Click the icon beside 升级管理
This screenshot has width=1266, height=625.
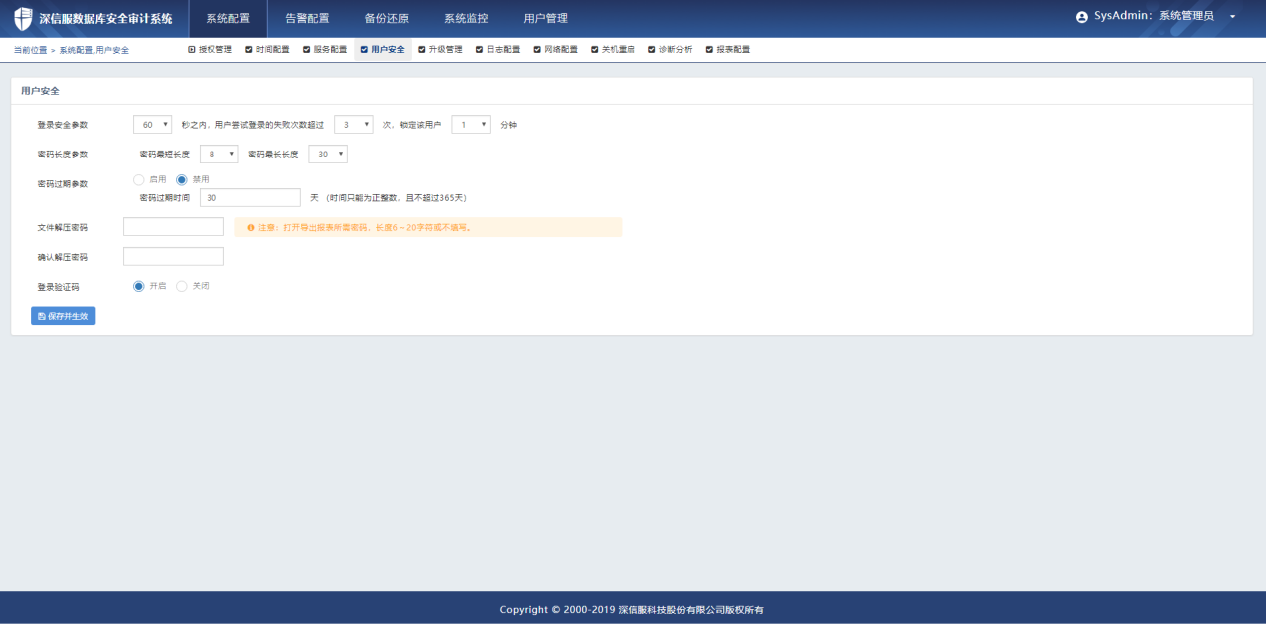pyautogui.click(x=422, y=49)
